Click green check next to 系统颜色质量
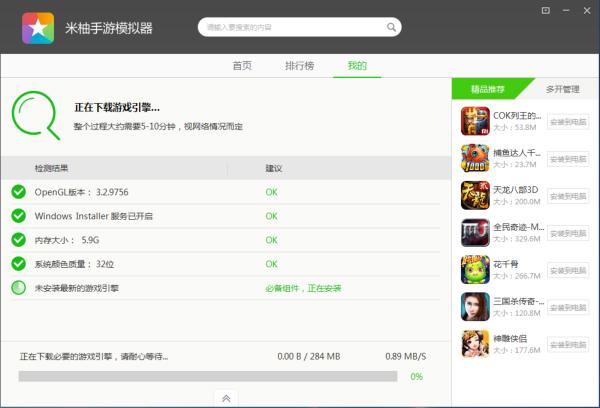 [x=18, y=264]
